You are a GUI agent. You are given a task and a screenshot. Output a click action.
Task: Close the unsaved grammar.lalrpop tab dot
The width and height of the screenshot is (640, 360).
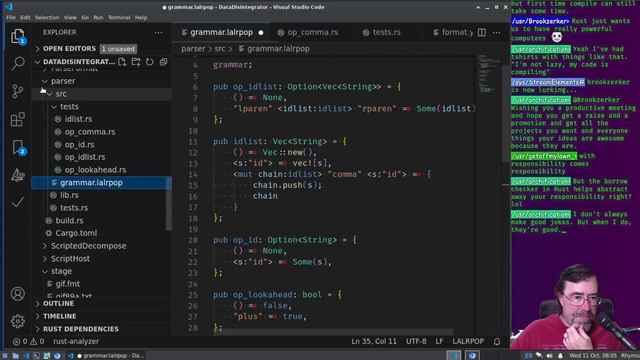pyautogui.click(x=261, y=33)
